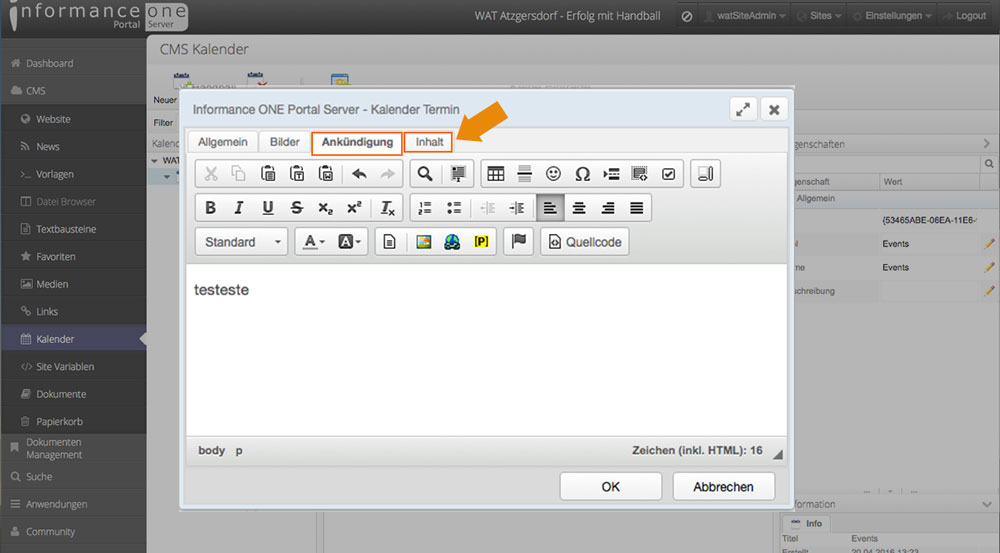Toggle justified text alignment
1000x553 pixels.
636,208
